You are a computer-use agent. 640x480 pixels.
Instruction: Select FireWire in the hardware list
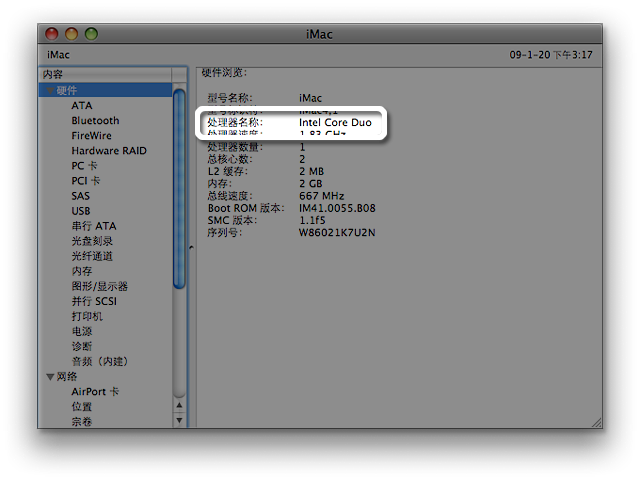tap(91, 136)
